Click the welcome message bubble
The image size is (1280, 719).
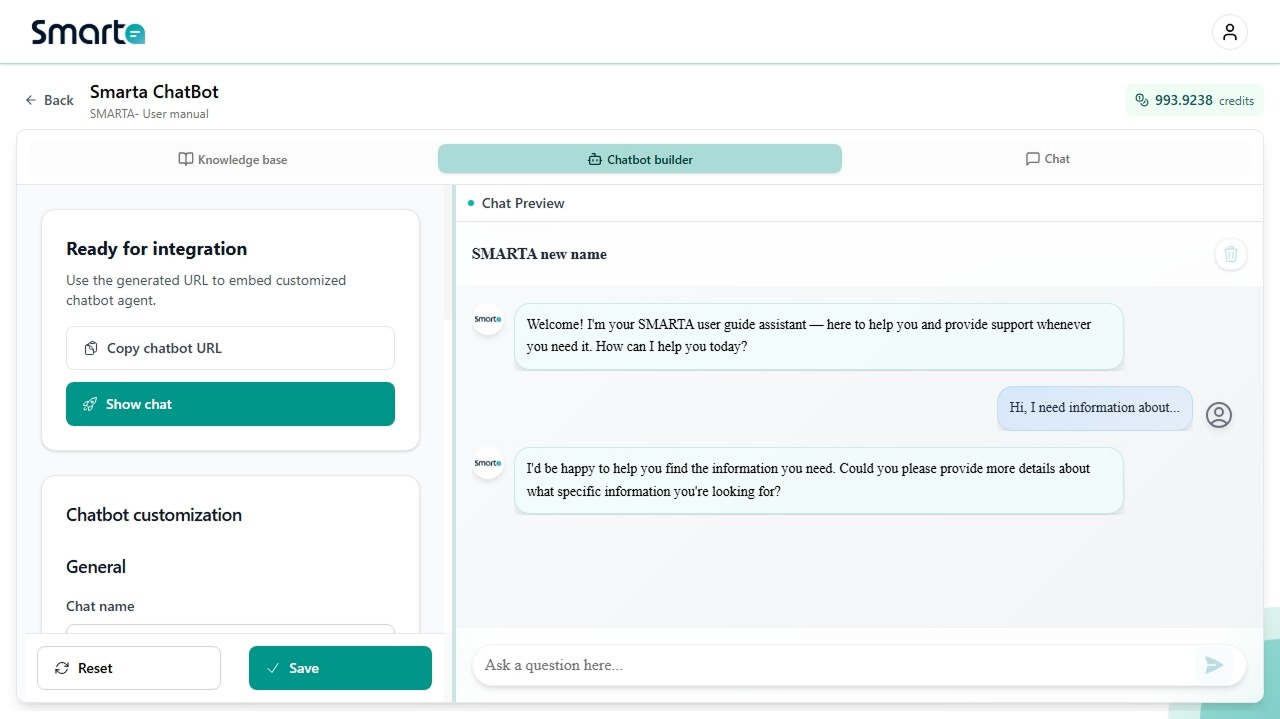click(819, 336)
